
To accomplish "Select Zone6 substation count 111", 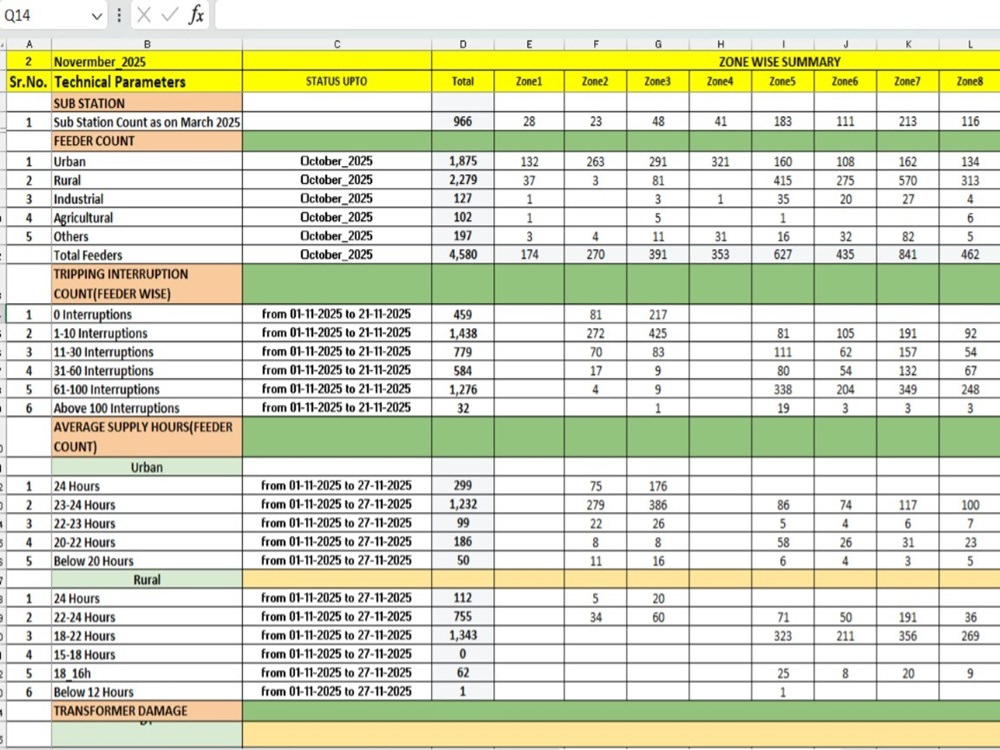I will click(846, 121).
